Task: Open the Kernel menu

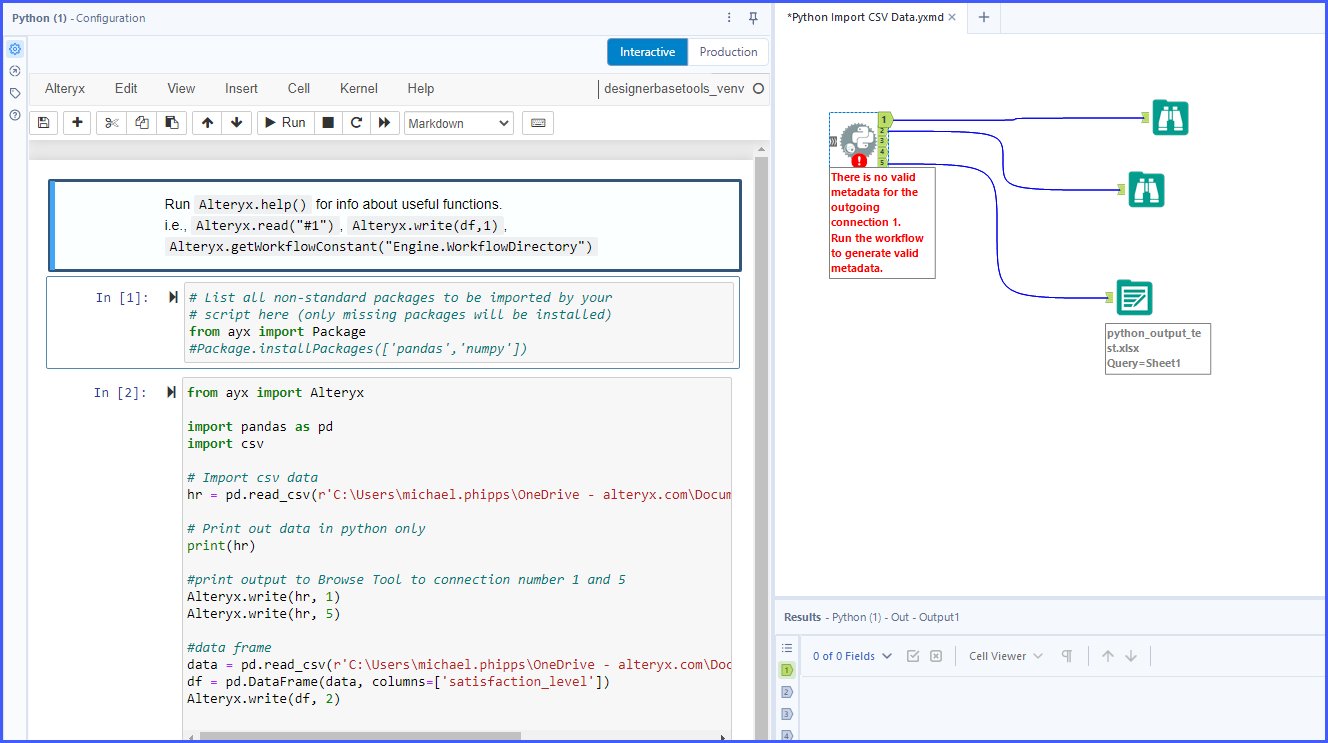Action: coord(359,88)
